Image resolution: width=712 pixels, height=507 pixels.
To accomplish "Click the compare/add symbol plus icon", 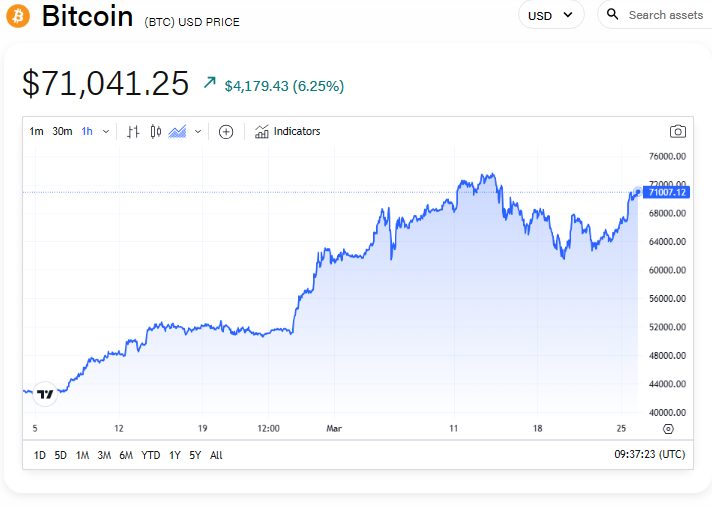I will coord(226,131).
